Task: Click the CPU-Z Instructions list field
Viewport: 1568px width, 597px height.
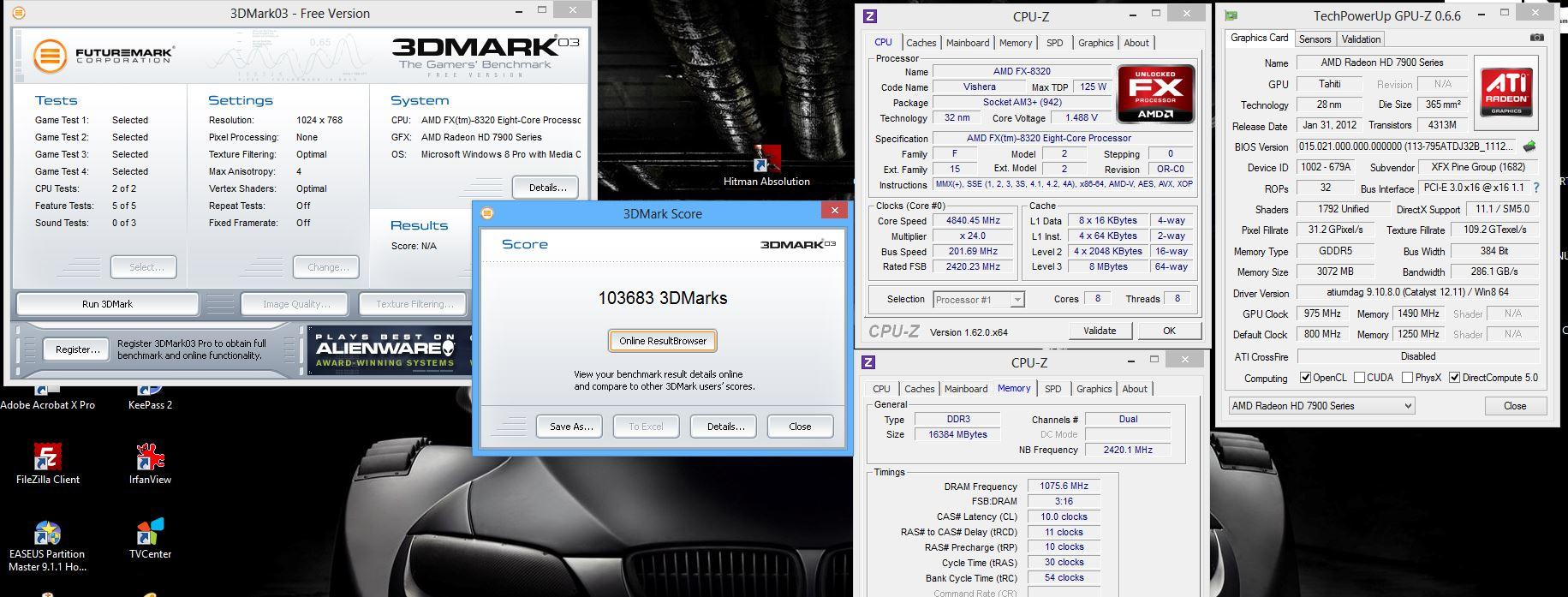Action: (1064, 185)
